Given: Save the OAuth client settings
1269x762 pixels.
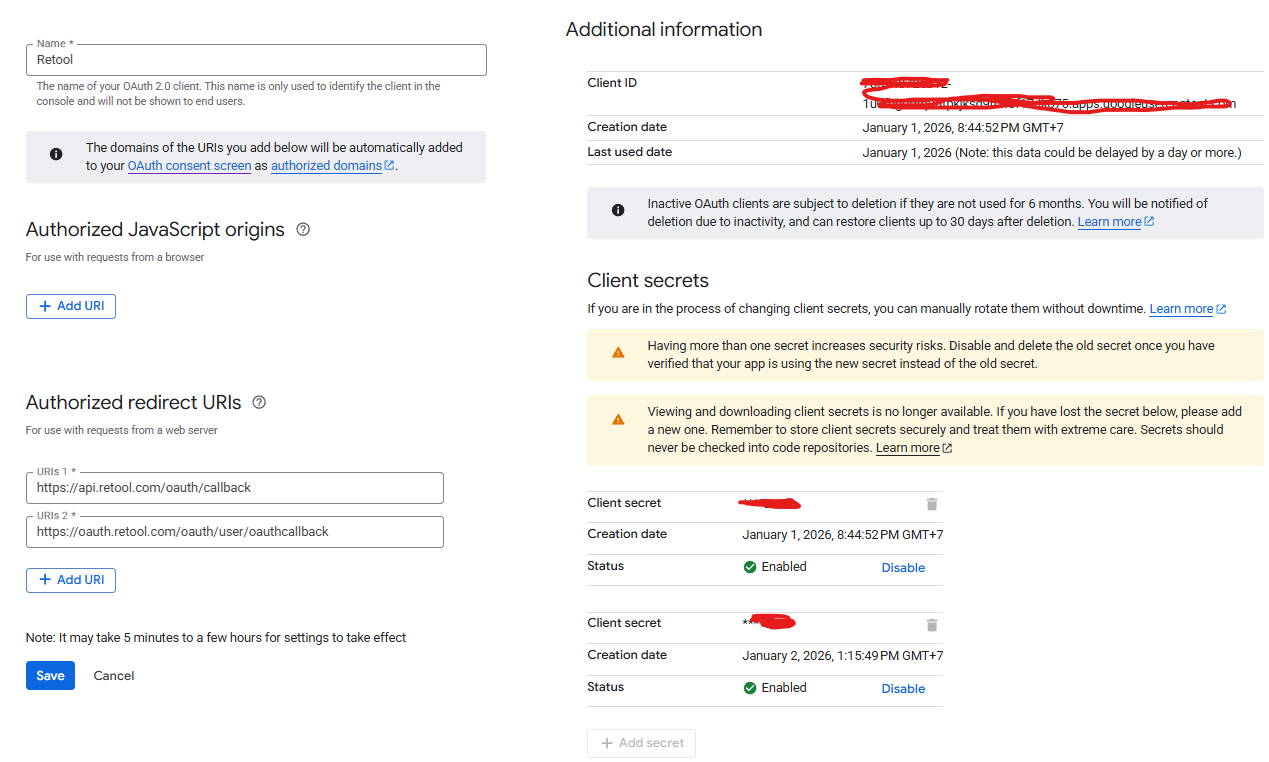Looking at the screenshot, I should pos(50,676).
